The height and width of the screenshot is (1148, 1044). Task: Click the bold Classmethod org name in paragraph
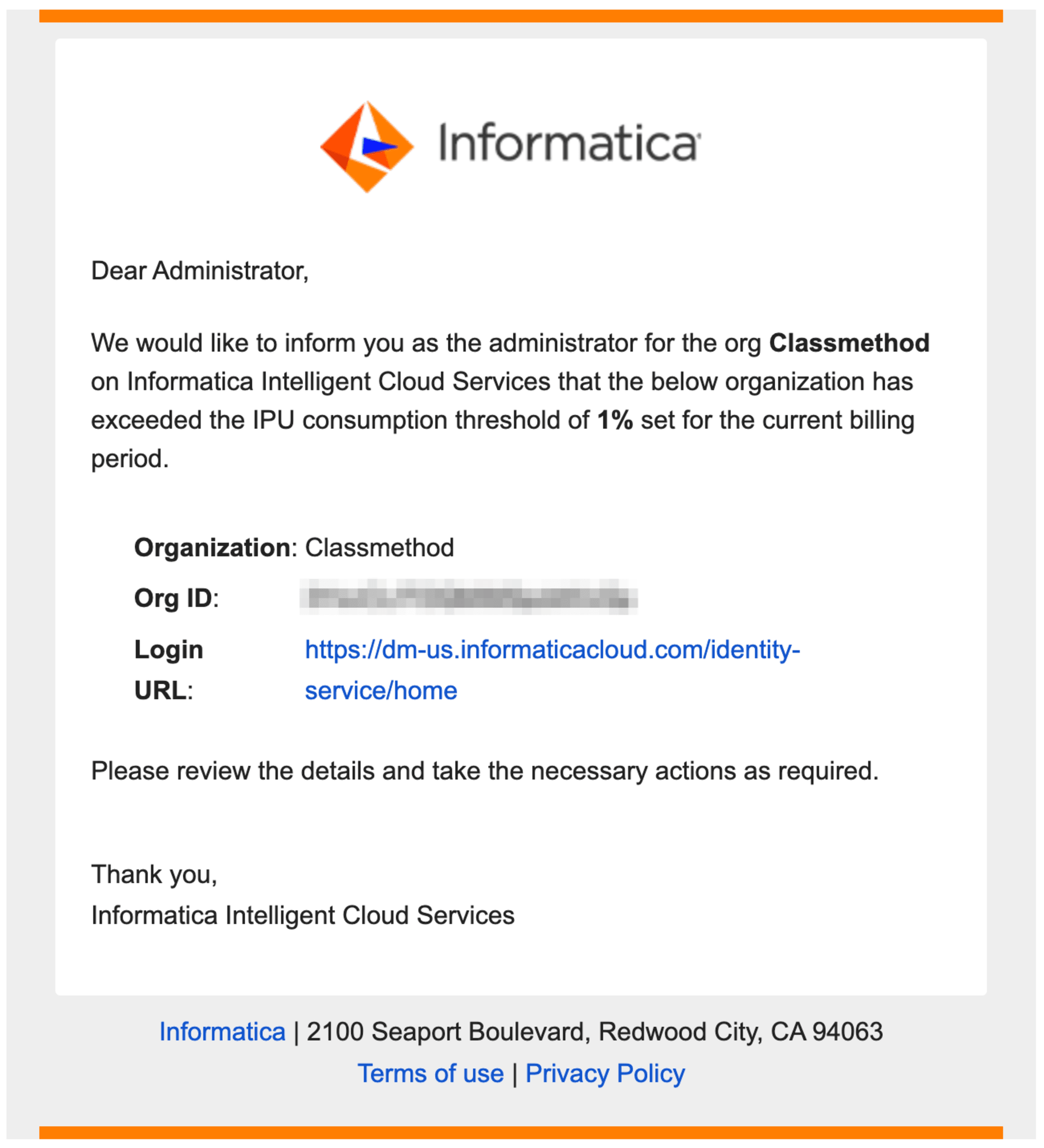(849, 343)
